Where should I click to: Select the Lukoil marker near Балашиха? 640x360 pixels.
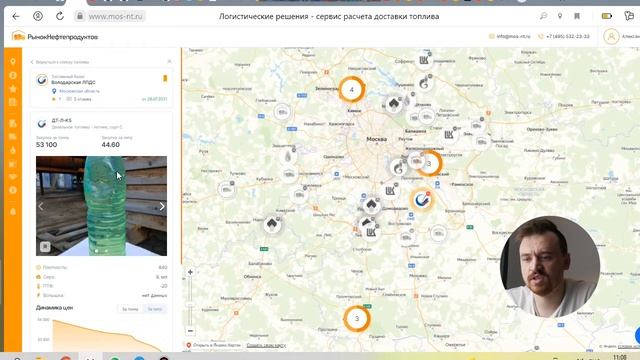click(449, 134)
